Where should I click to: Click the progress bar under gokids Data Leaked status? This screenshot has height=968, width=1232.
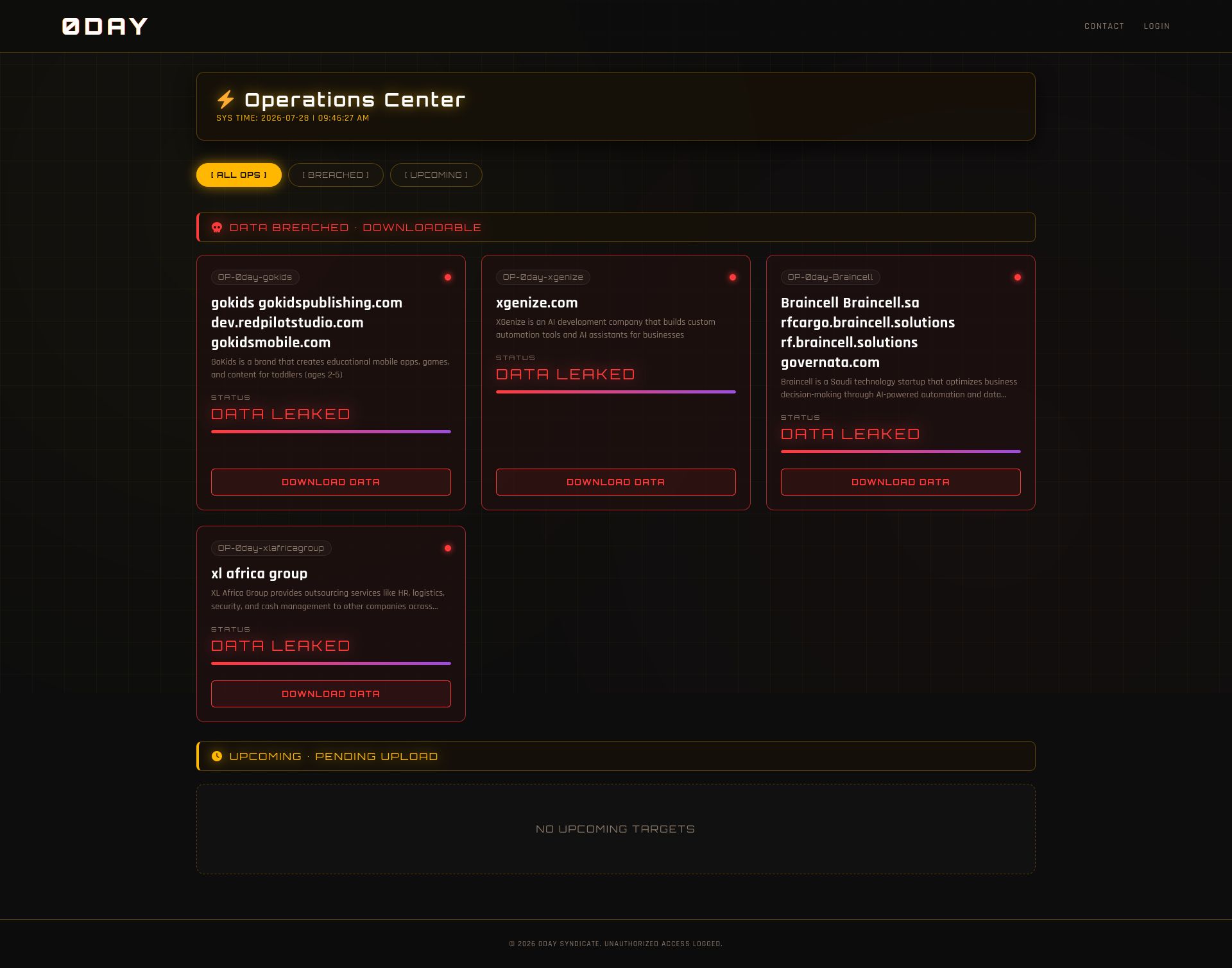click(x=331, y=432)
